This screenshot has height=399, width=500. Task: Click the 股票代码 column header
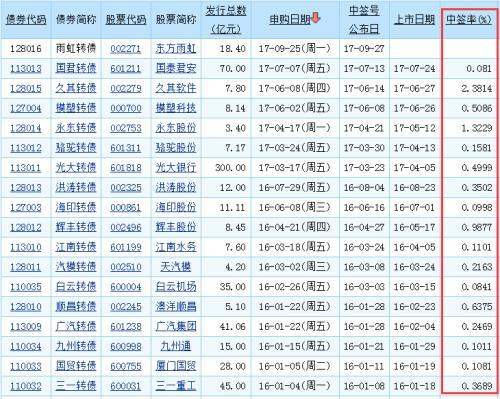tap(126, 20)
